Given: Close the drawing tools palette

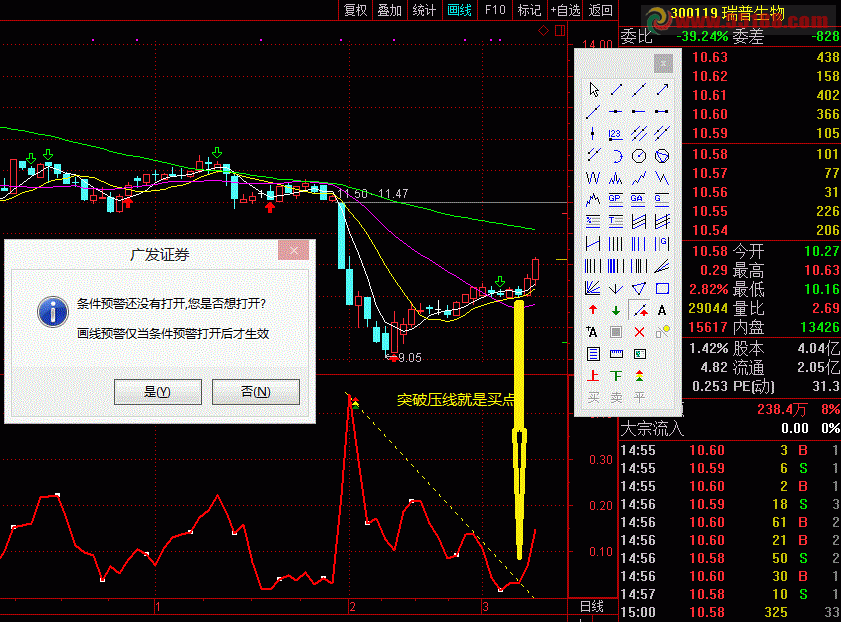Looking at the screenshot, I should pos(663,64).
